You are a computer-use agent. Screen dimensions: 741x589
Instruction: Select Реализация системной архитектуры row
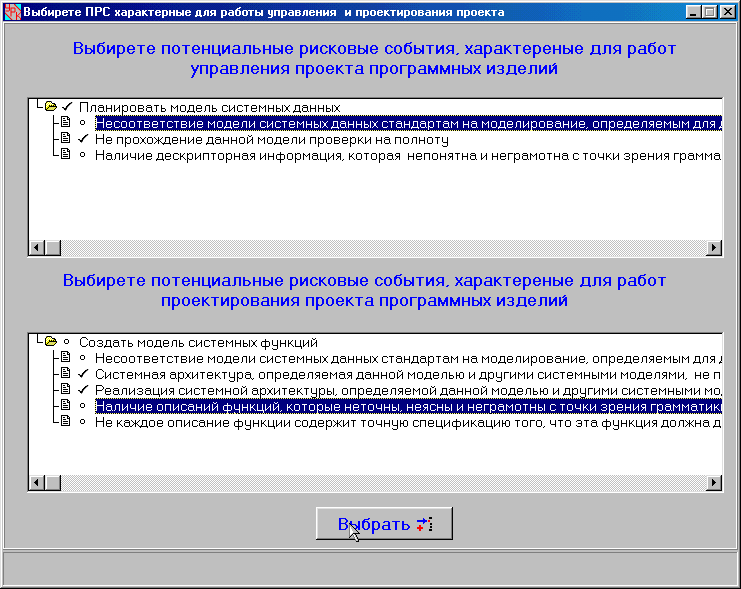point(408,390)
